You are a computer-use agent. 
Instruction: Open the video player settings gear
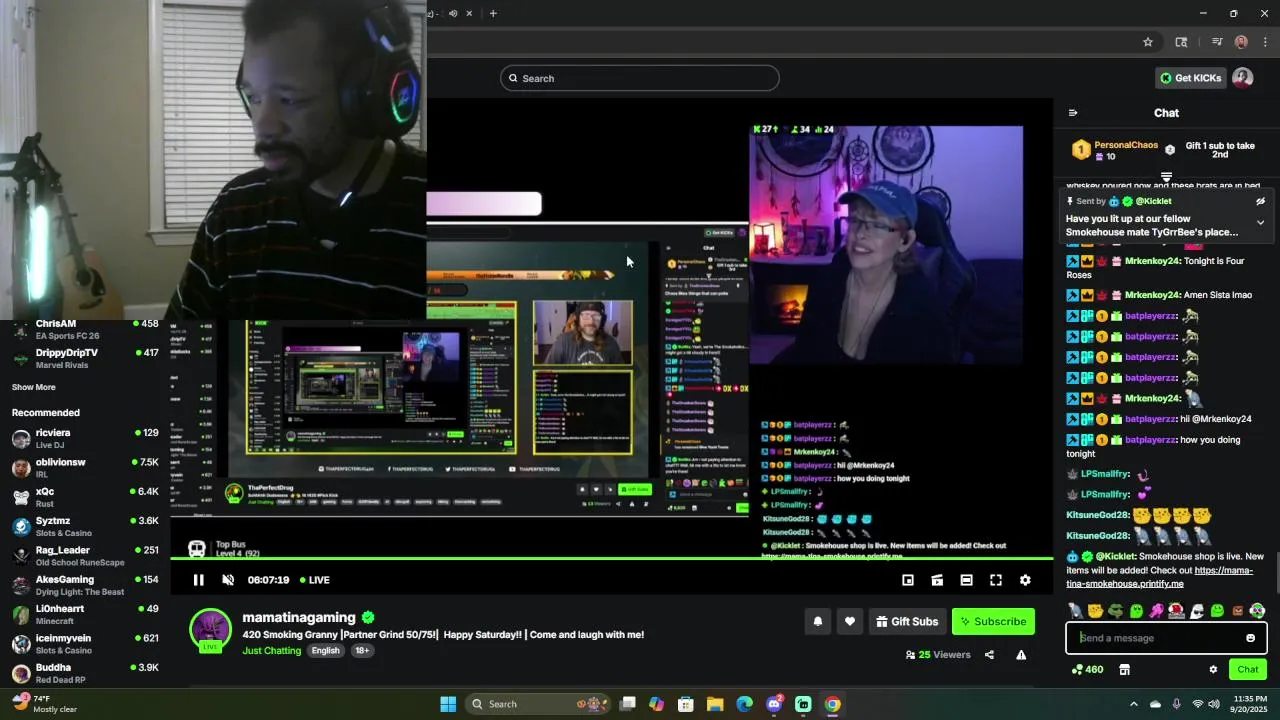point(1025,580)
